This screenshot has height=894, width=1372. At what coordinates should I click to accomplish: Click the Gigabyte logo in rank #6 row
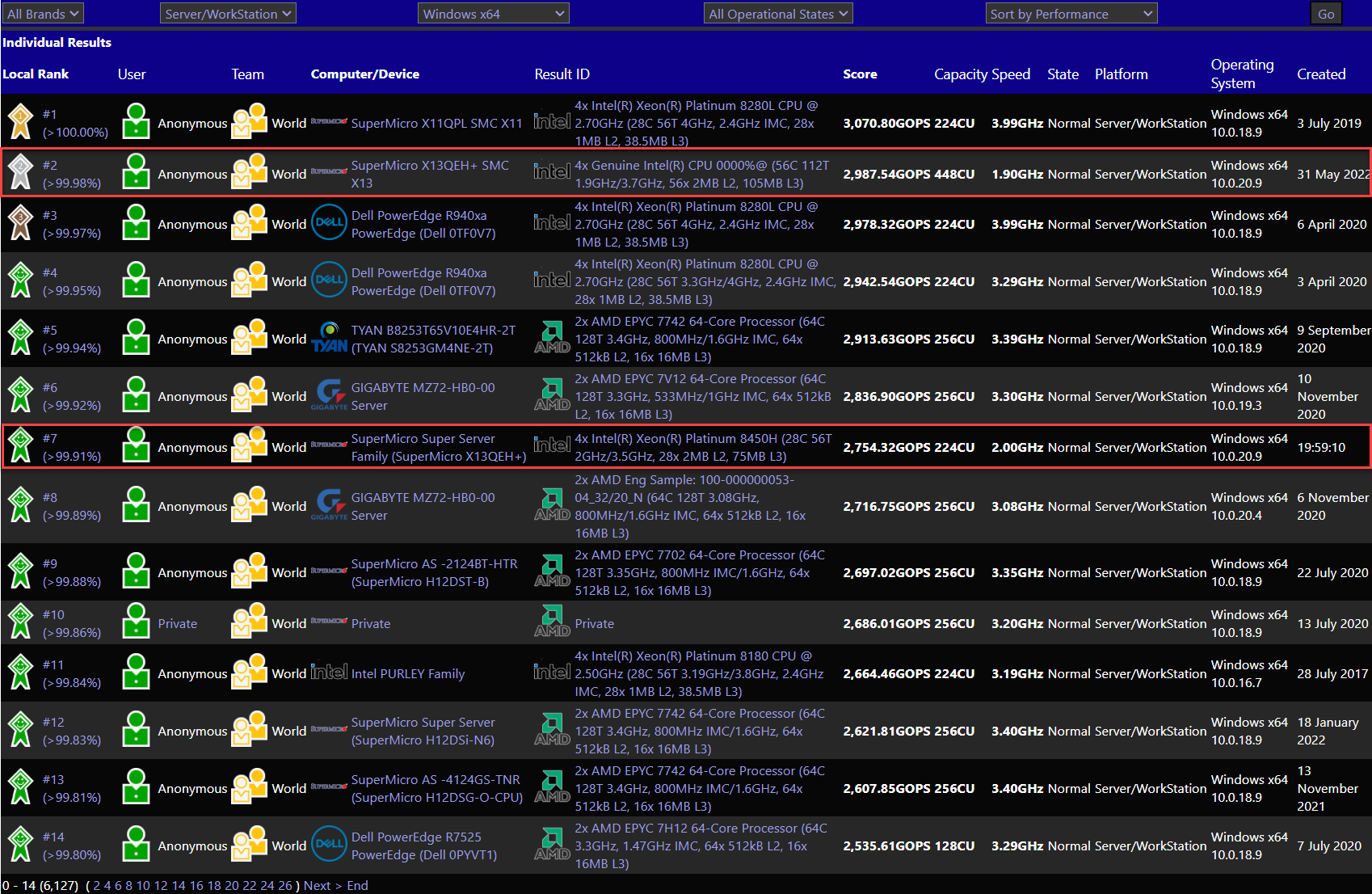pos(329,395)
